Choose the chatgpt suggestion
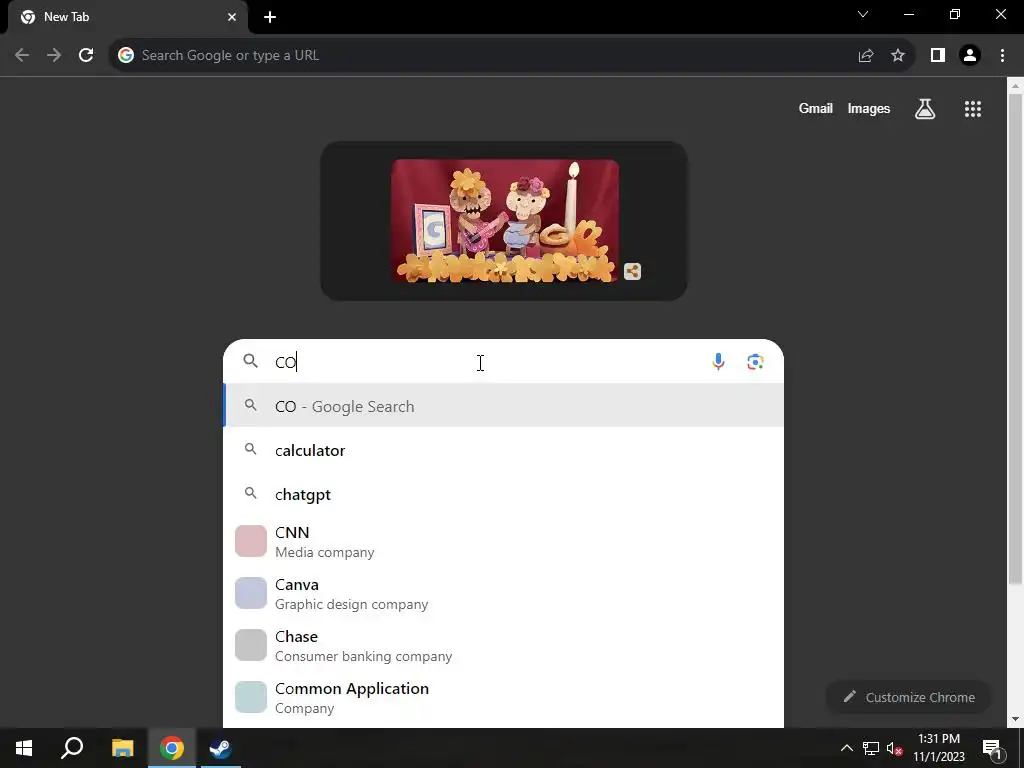Viewport: 1024px width, 768px height. point(504,494)
